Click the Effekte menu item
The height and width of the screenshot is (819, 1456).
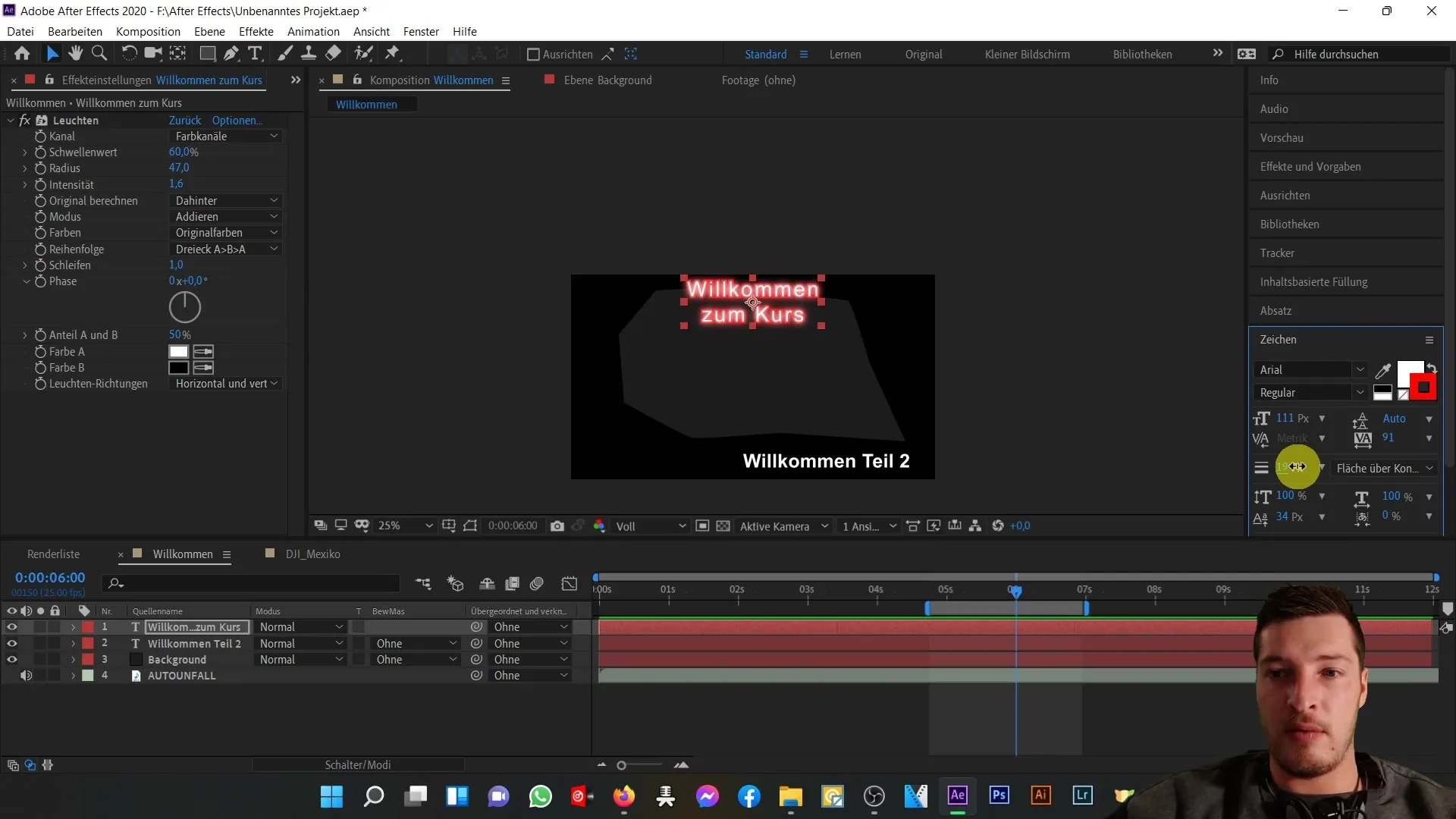(x=256, y=31)
